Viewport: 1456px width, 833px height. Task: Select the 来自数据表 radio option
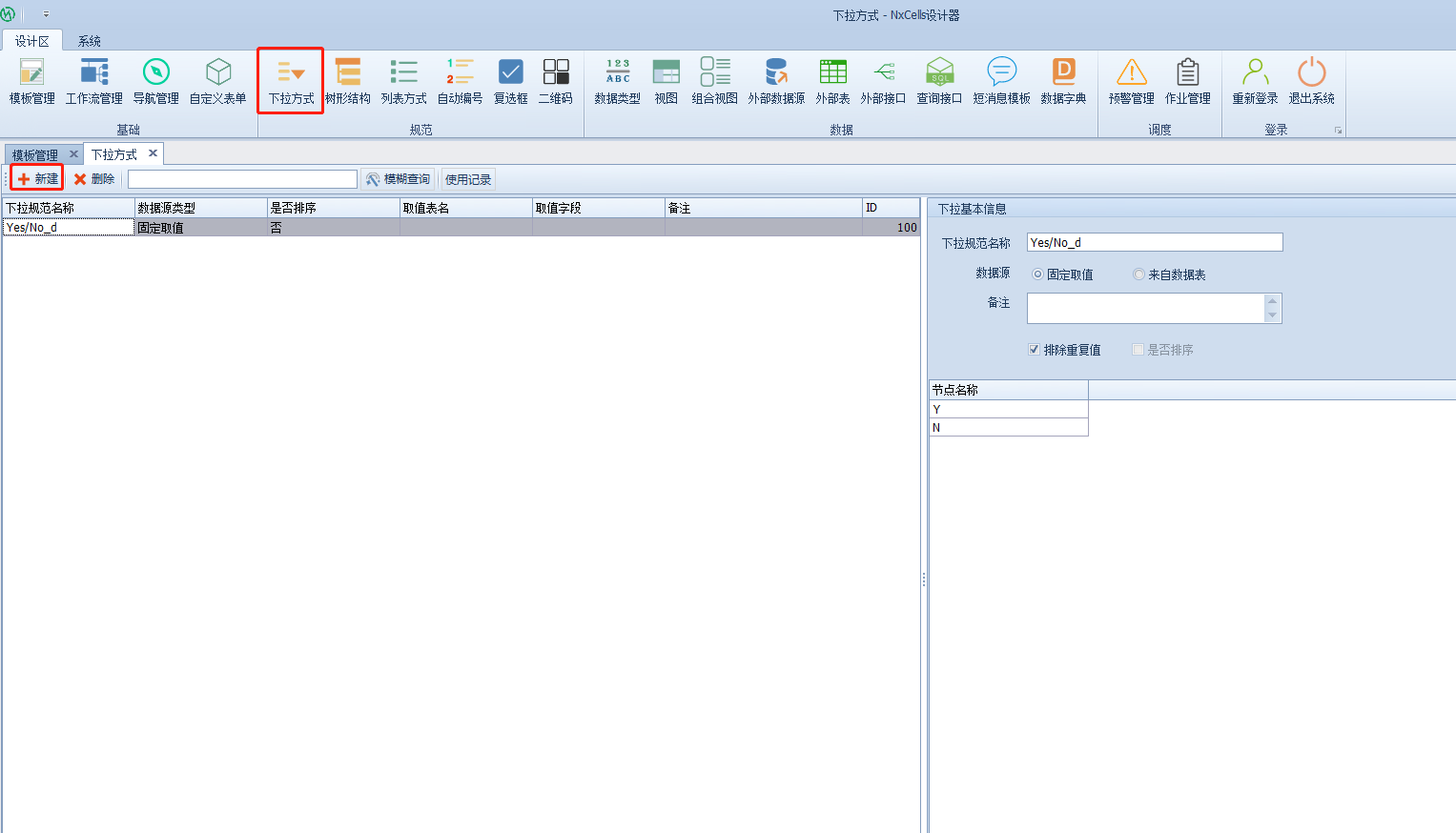pyautogui.click(x=1138, y=274)
